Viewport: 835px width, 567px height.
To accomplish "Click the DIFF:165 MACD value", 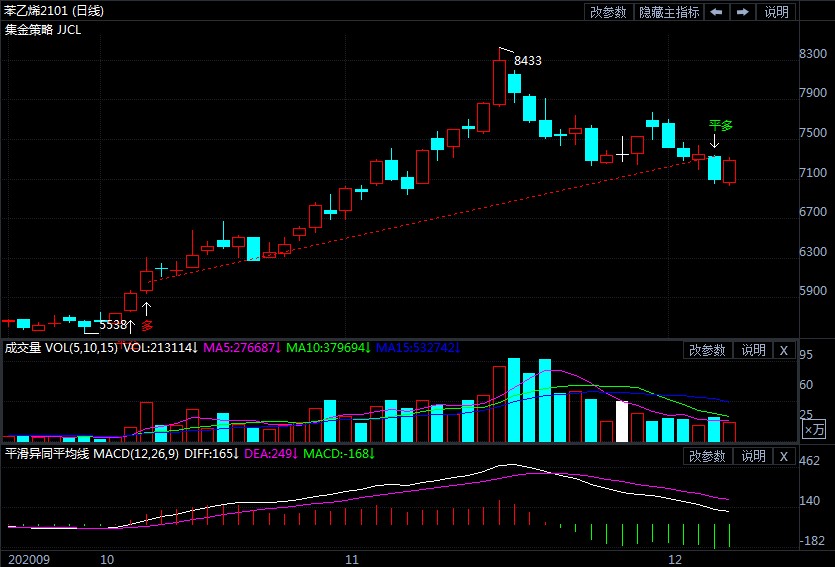I will coord(212,454).
